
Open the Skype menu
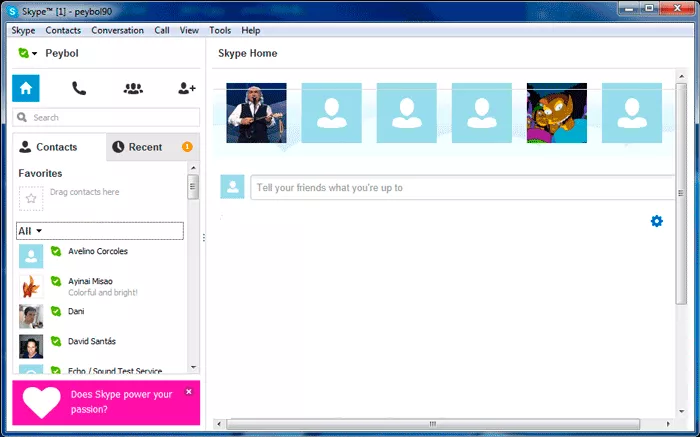coord(23,30)
